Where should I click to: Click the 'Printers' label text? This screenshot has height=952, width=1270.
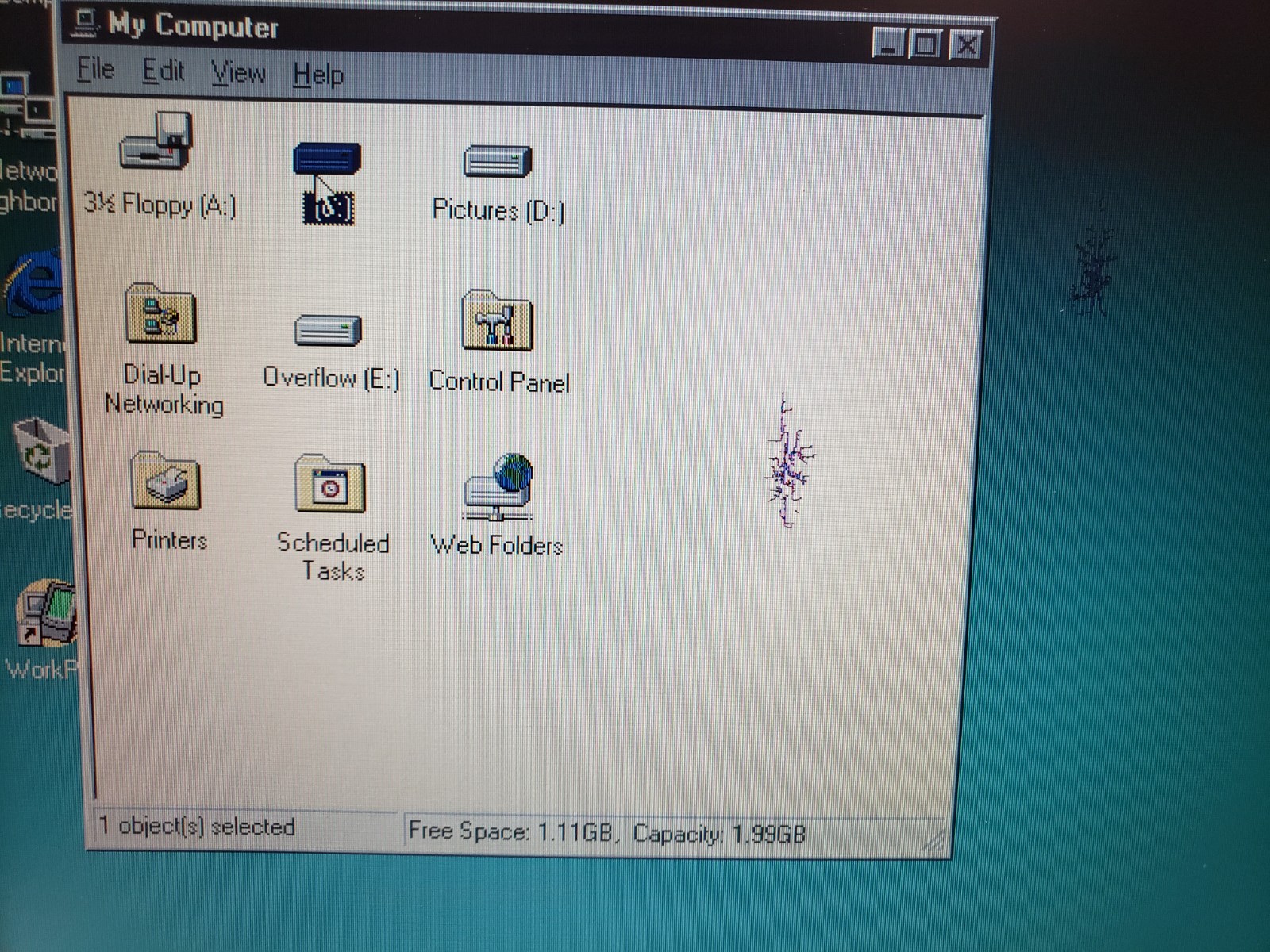click(x=169, y=539)
